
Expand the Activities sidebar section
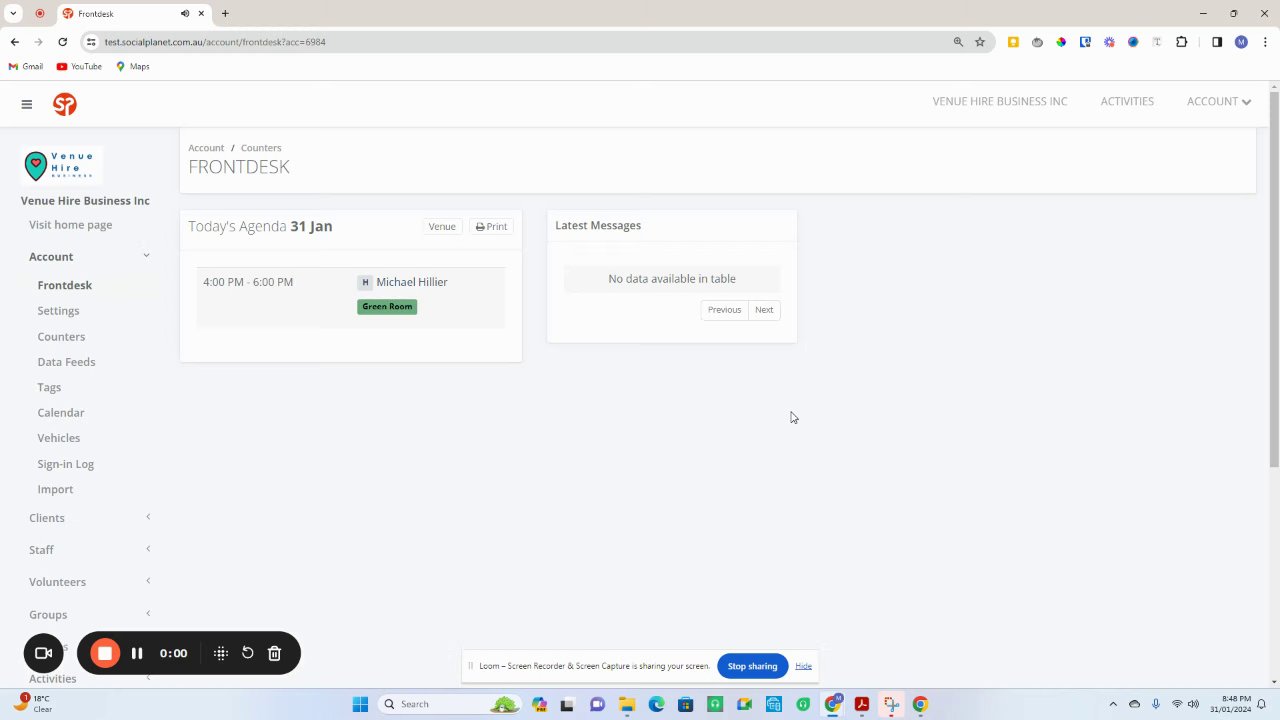[x=148, y=679]
